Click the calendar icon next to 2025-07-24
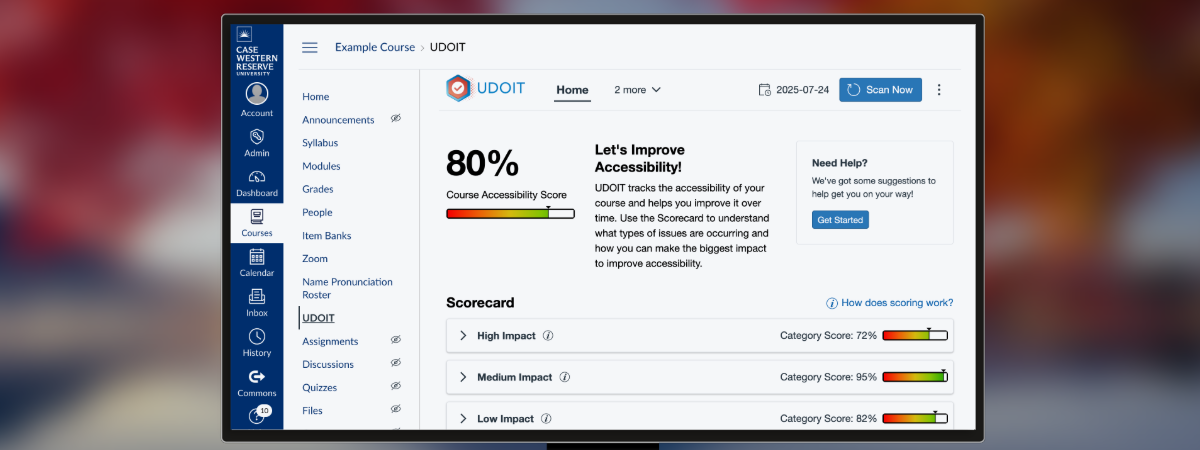The height and width of the screenshot is (450, 1200). pos(765,90)
